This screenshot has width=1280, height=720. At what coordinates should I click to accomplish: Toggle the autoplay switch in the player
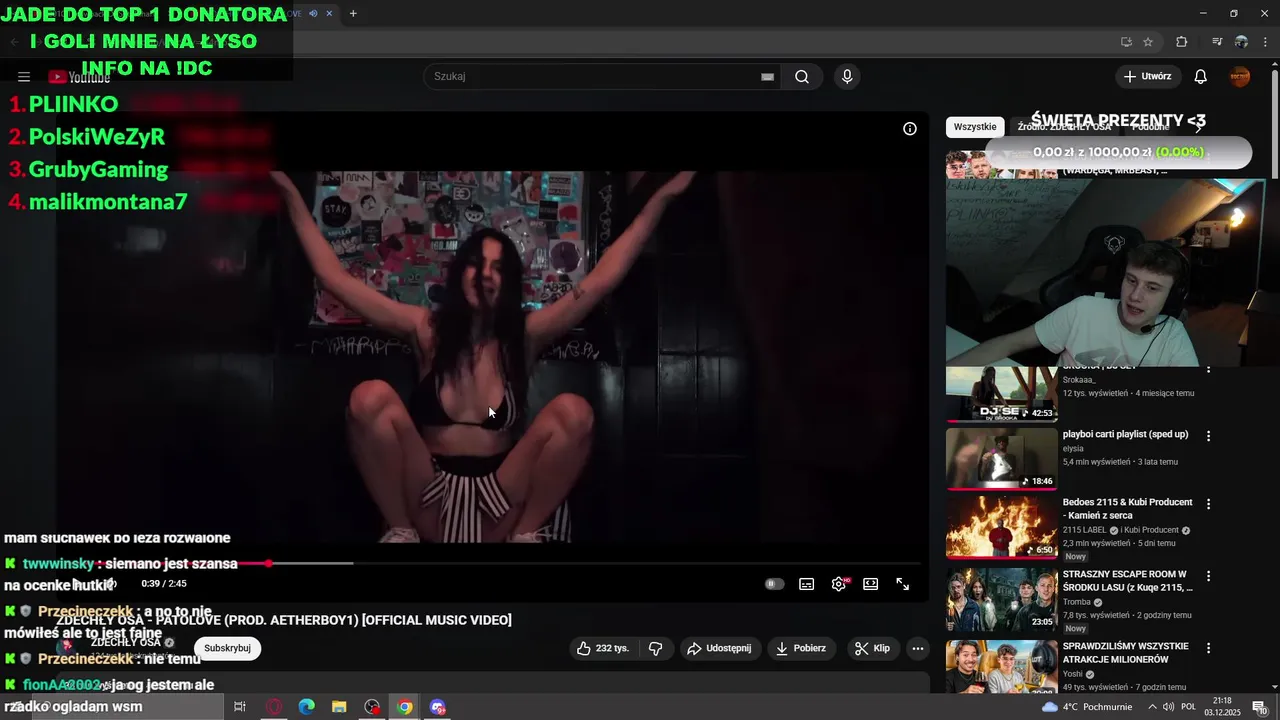[x=775, y=584]
